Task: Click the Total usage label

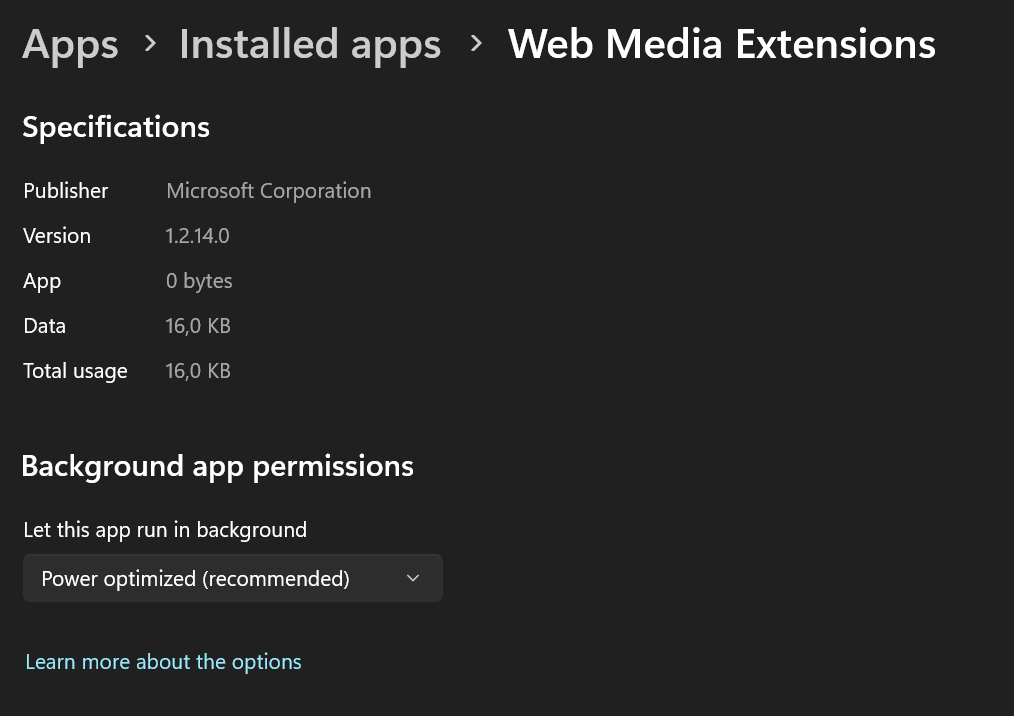Action: (75, 370)
